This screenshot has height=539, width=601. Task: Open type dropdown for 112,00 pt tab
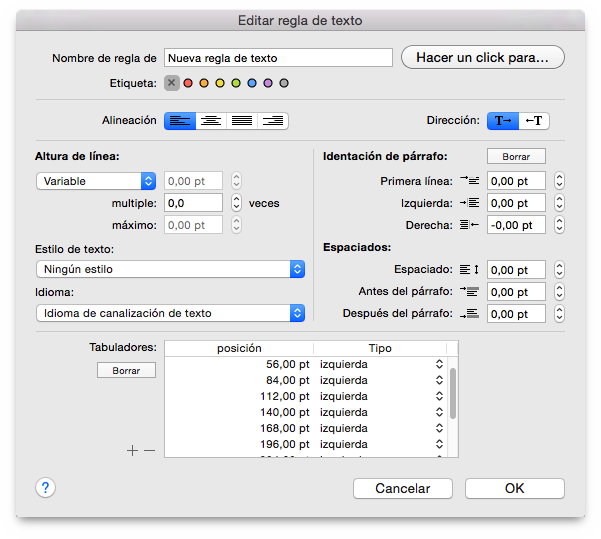click(439, 396)
